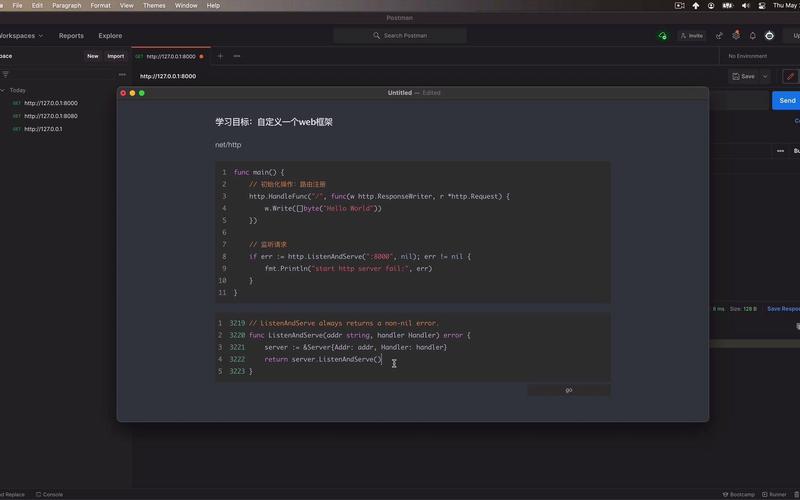The height and width of the screenshot is (500, 800).
Task: Open the history sidebar ellipsis options
Action: click(122, 74)
